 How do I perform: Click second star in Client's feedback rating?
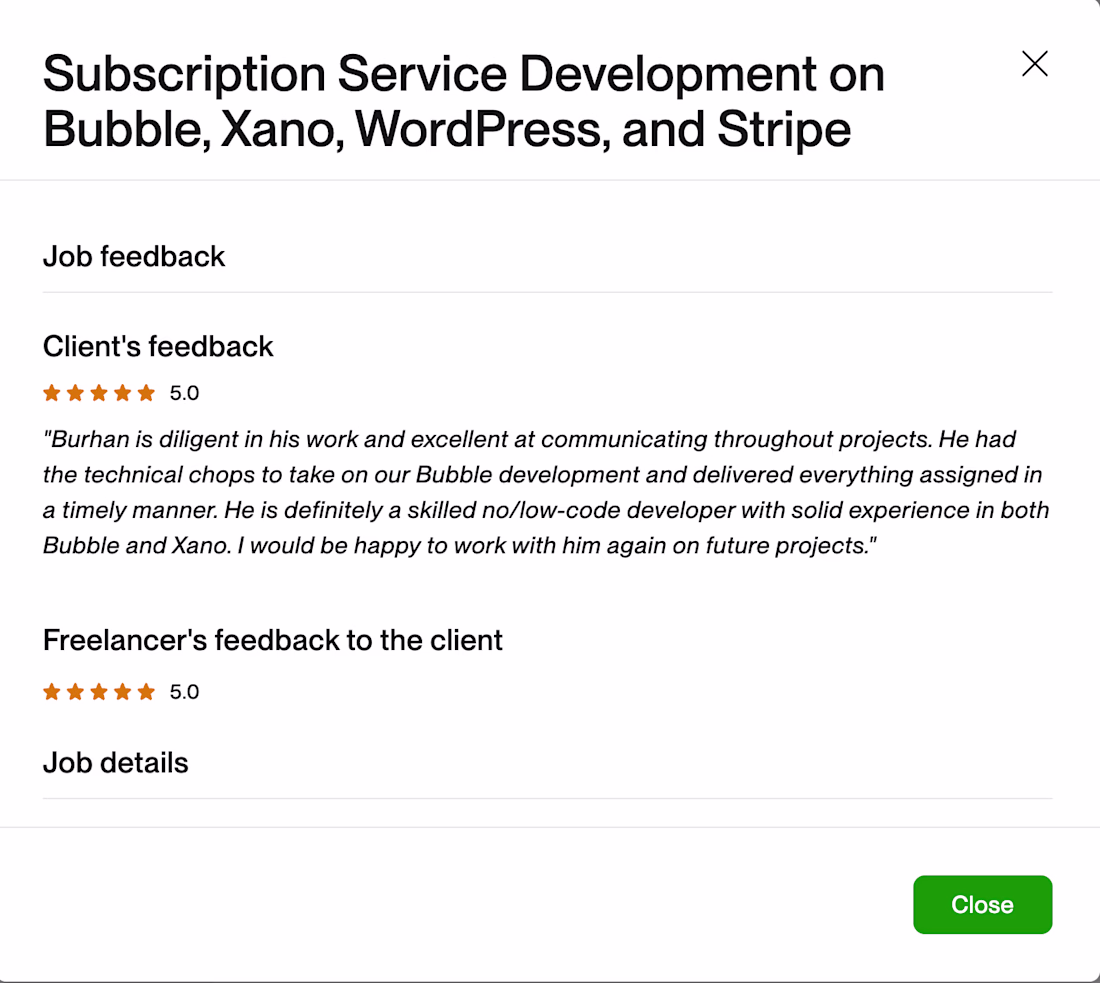[75, 393]
